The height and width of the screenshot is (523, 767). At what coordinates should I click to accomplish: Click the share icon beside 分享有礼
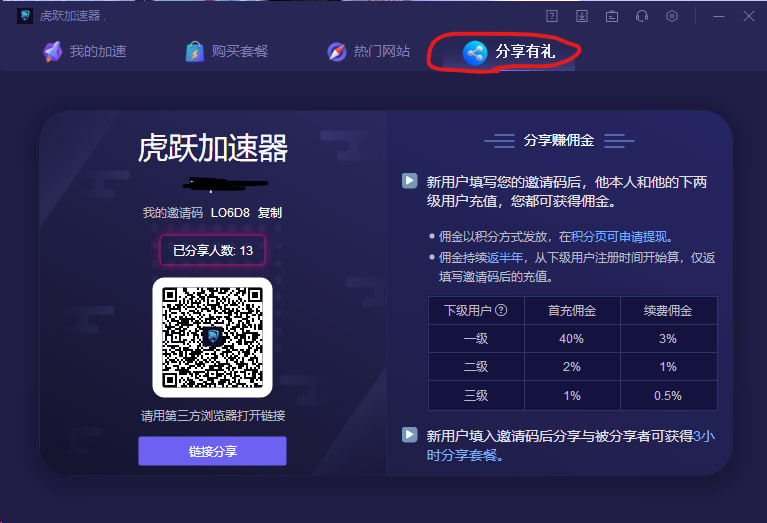pos(474,53)
